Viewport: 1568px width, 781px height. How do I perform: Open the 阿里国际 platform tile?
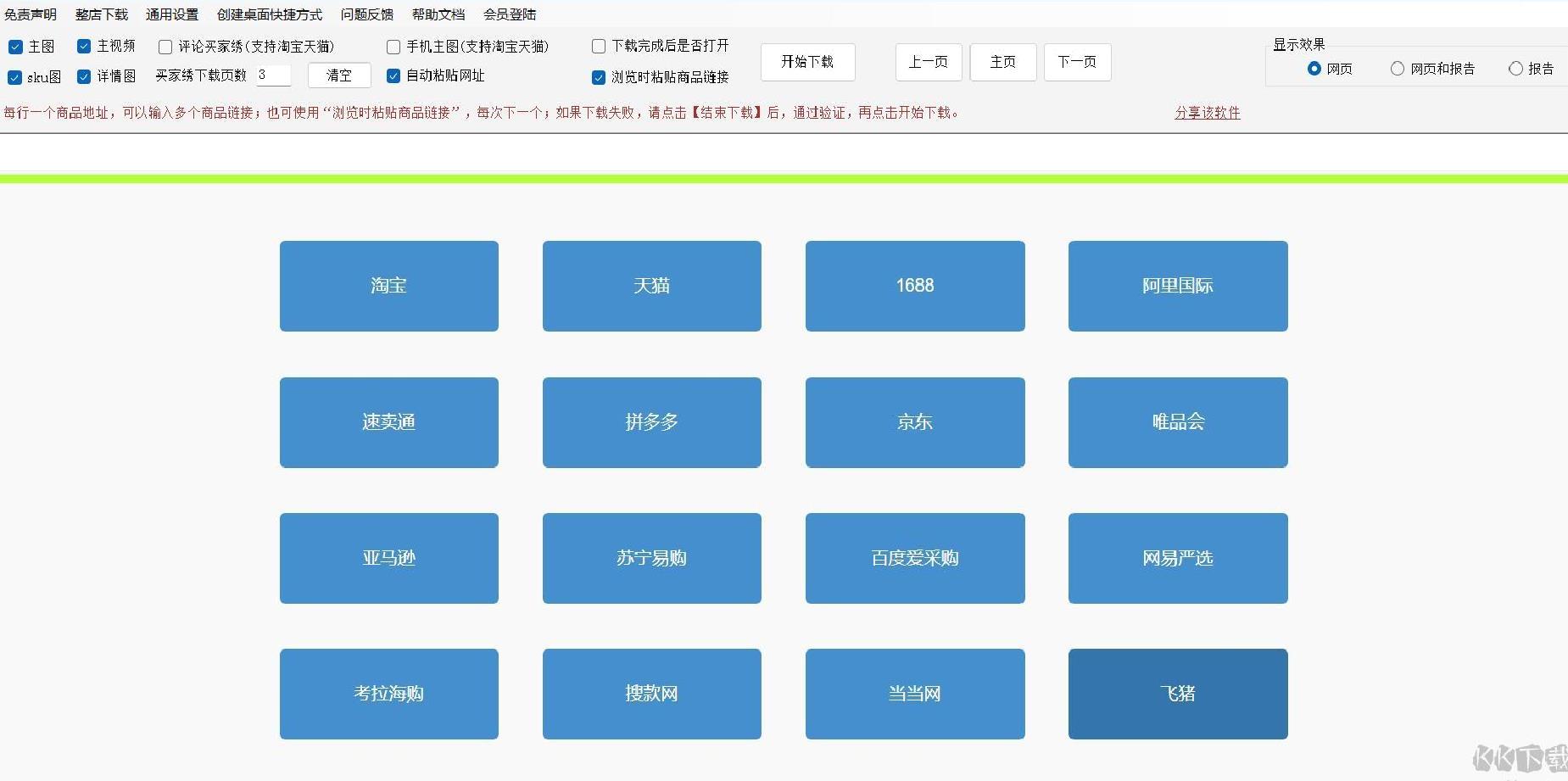pyautogui.click(x=1178, y=286)
